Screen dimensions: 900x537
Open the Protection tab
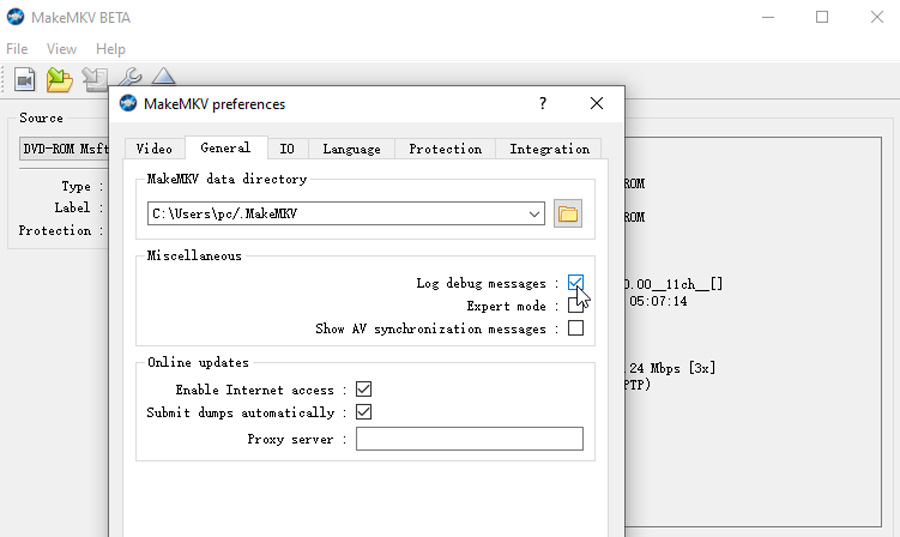coord(445,149)
